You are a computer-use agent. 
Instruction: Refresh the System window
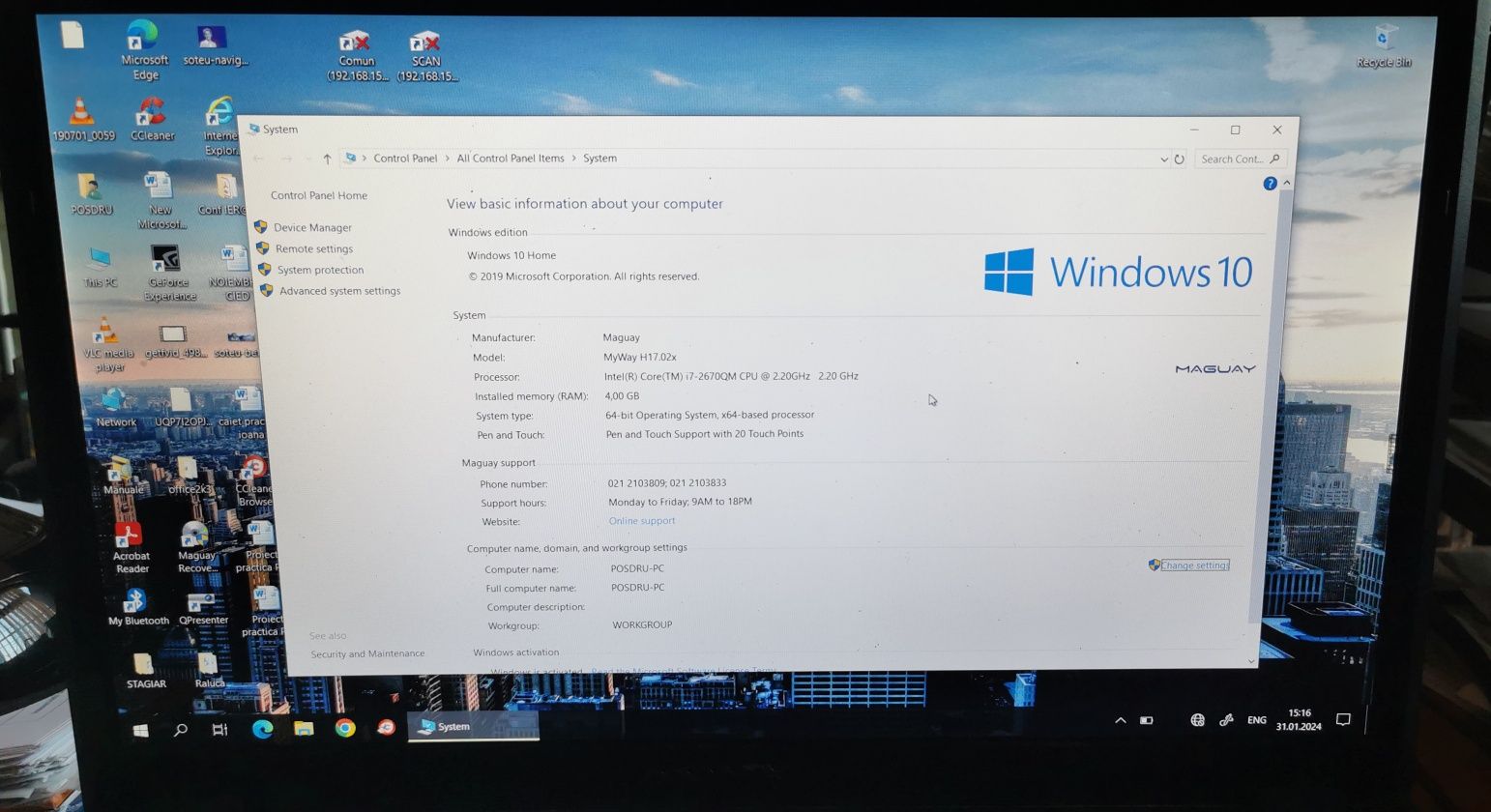click(x=1180, y=159)
